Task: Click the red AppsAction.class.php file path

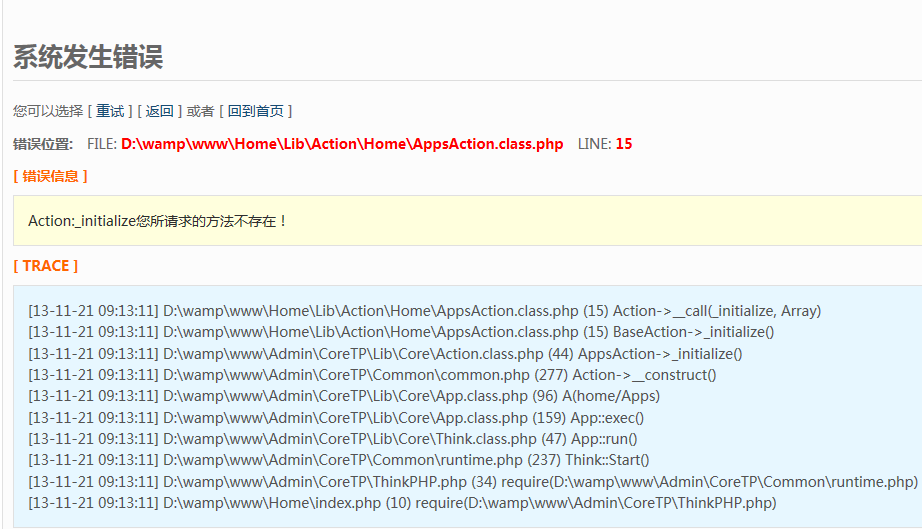Action: click(x=342, y=144)
